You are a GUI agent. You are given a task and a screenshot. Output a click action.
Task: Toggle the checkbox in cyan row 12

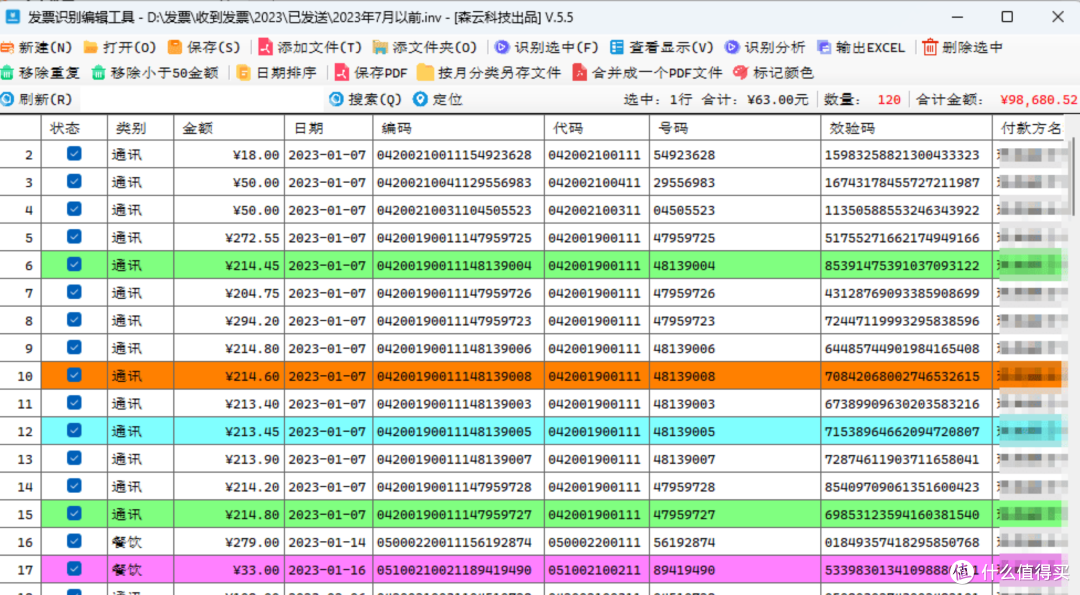(x=74, y=430)
